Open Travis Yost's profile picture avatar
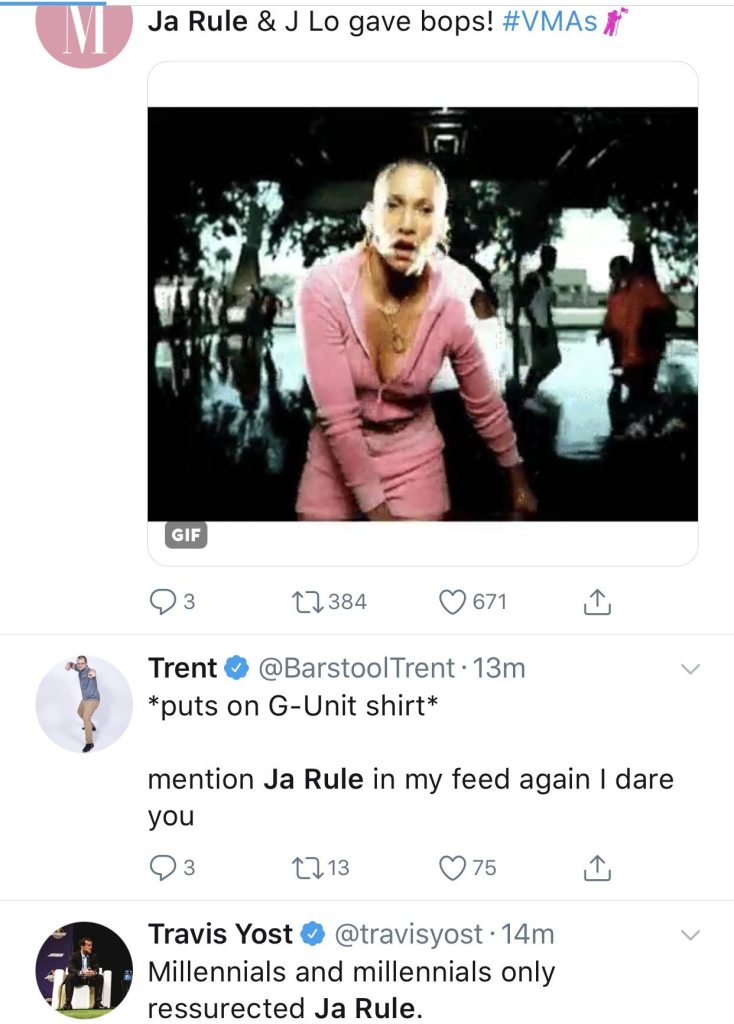This screenshot has height=1024, width=734. (84, 970)
